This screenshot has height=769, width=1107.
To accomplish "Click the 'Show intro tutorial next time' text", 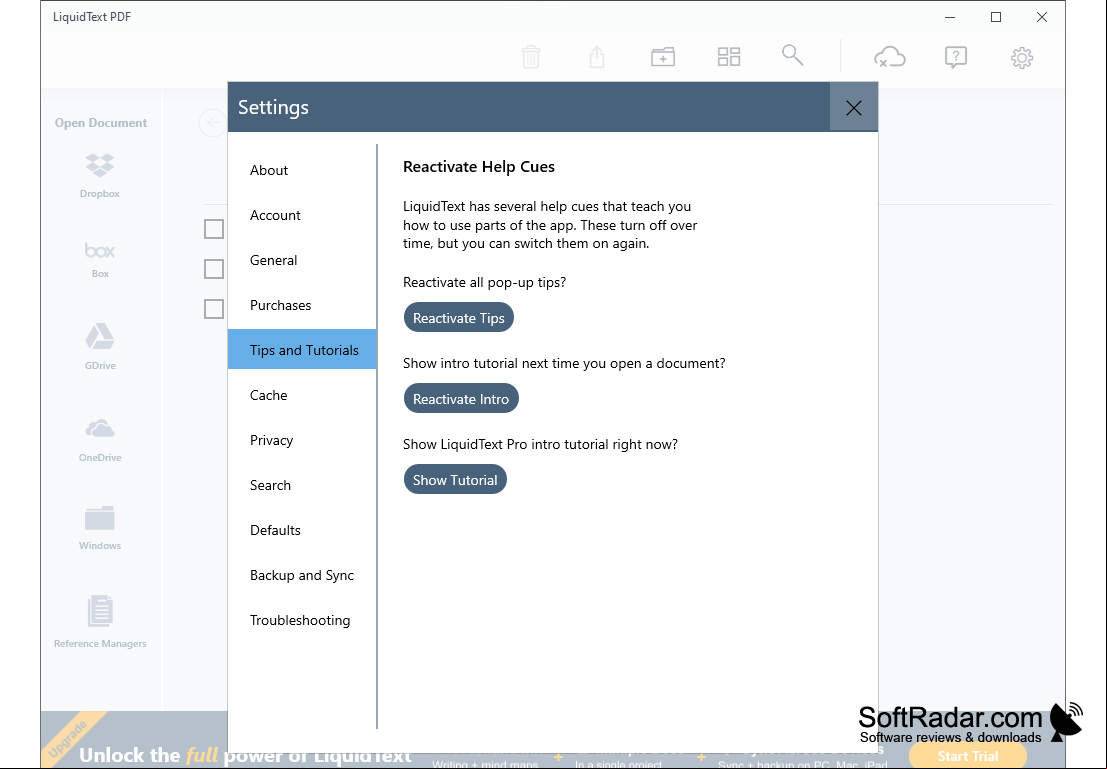I will coord(564,364).
